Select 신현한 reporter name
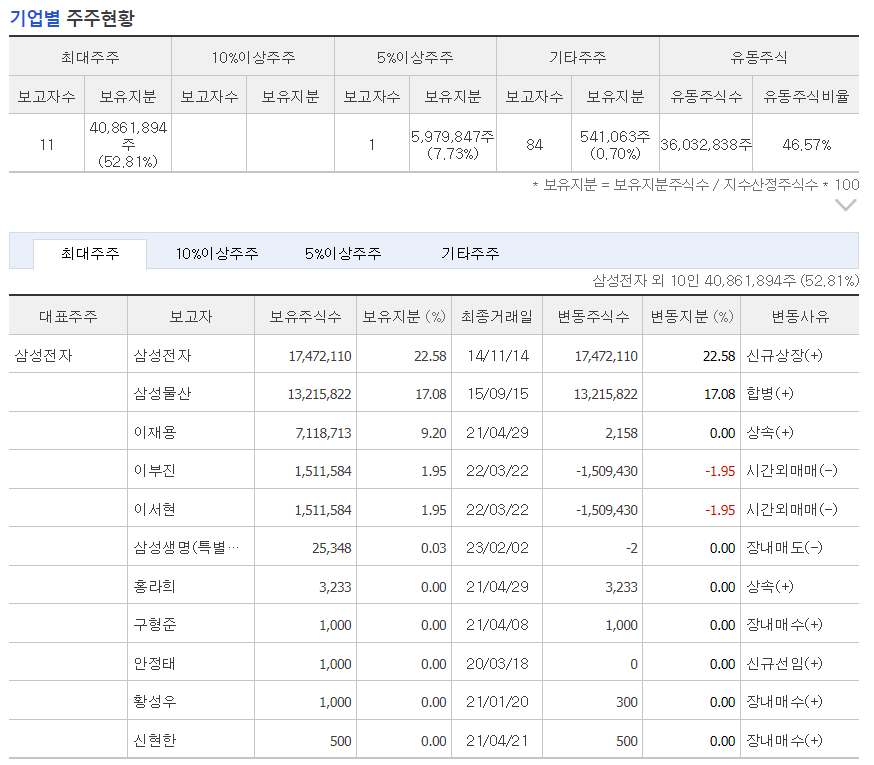The height and width of the screenshot is (765, 874). pos(155,740)
